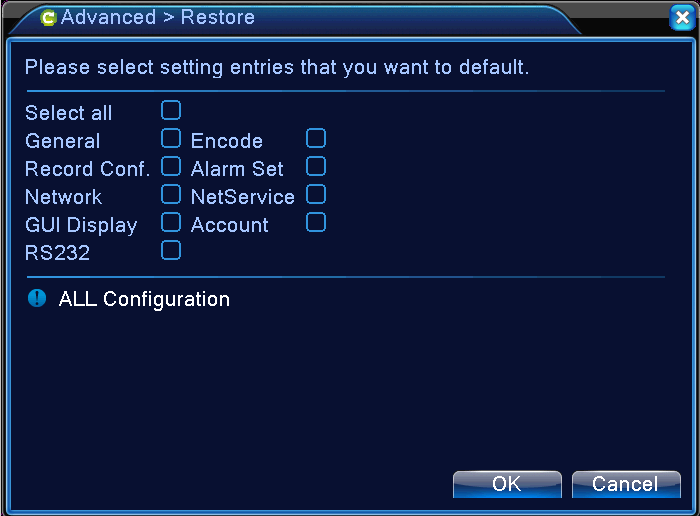Click the Cancel button
The image size is (700, 516).
tap(625, 484)
